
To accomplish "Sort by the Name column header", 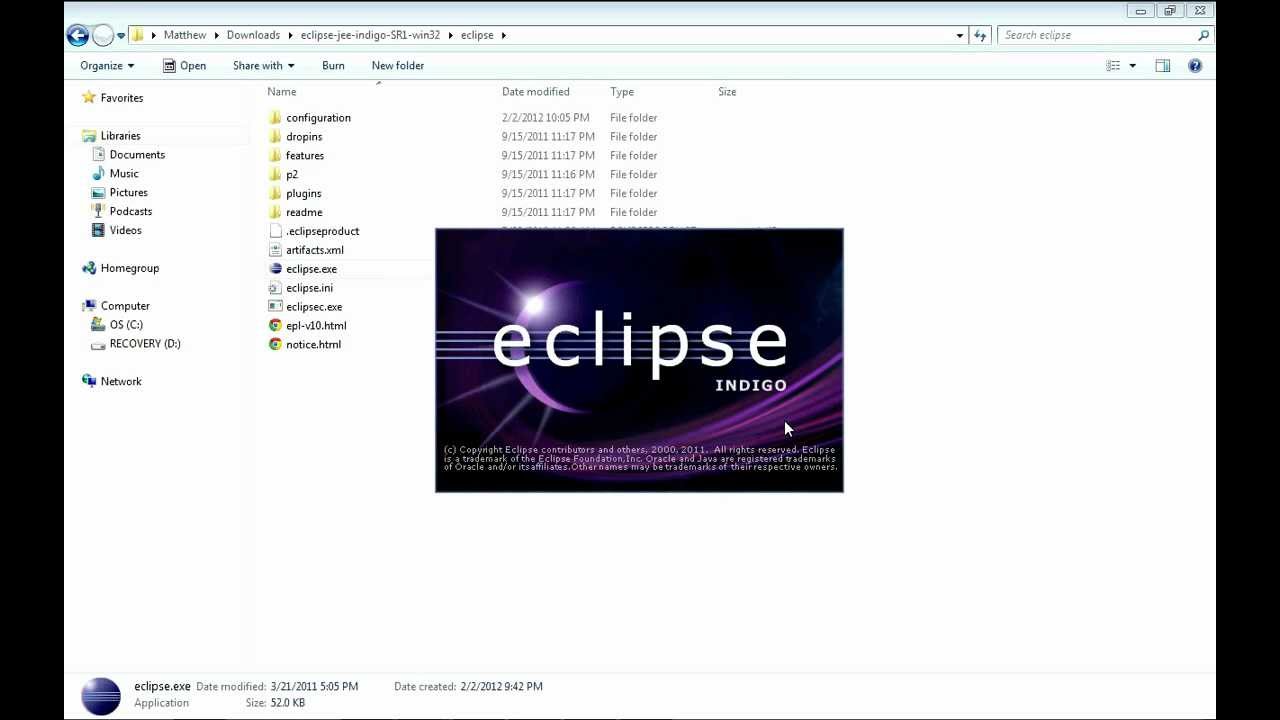I will coord(281,92).
